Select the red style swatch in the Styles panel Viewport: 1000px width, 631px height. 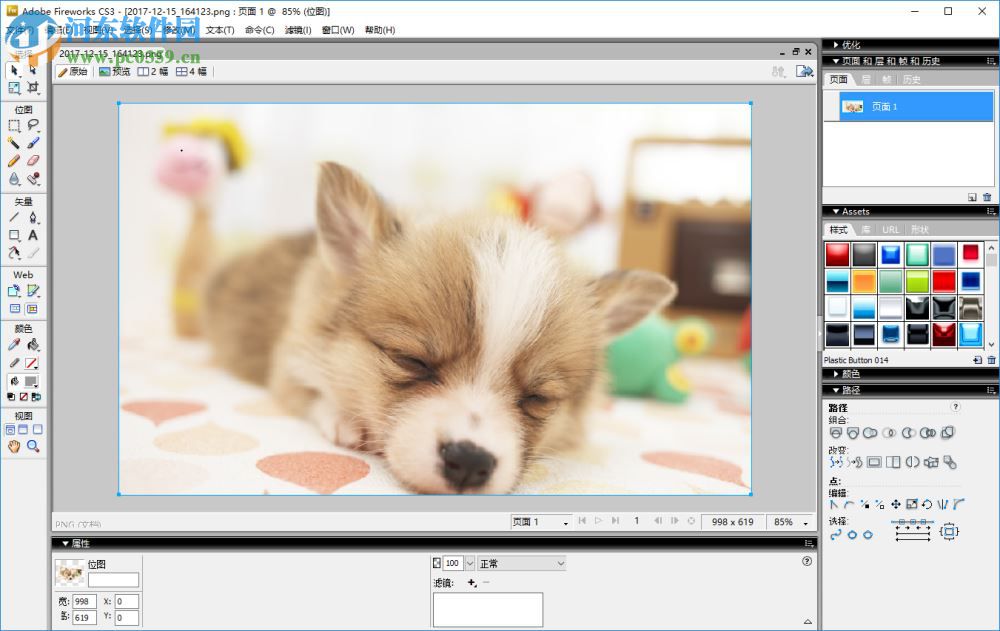click(836, 253)
